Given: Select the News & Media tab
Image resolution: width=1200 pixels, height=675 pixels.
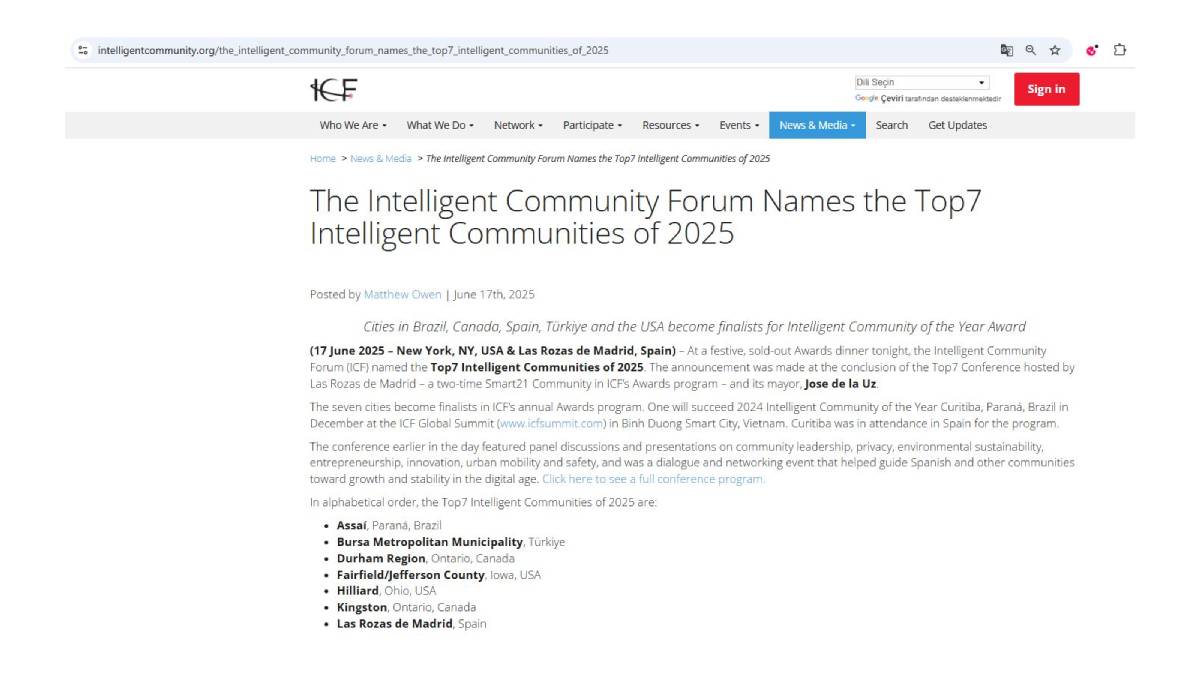Looking at the screenshot, I should click(817, 125).
